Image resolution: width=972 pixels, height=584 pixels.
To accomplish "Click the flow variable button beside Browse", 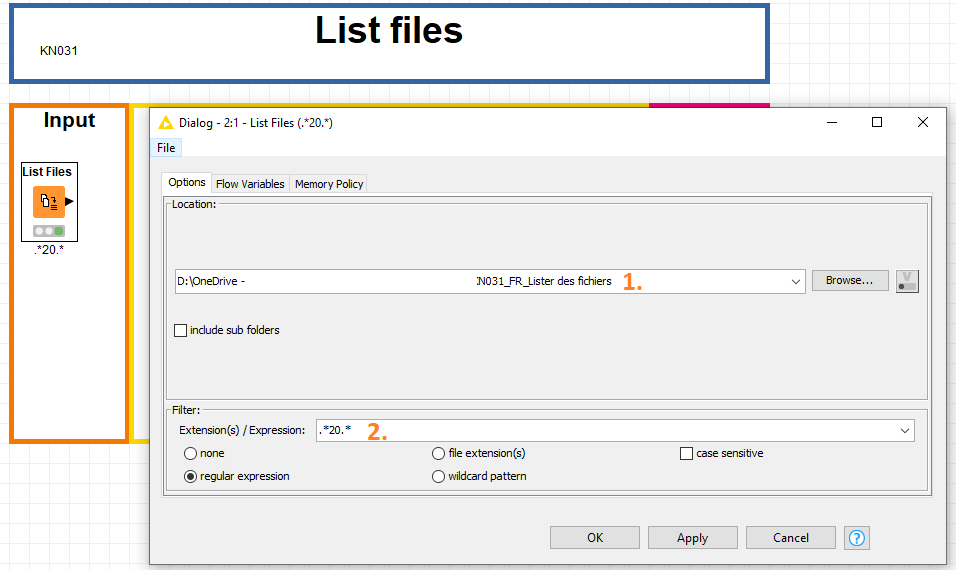I will coord(907,281).
